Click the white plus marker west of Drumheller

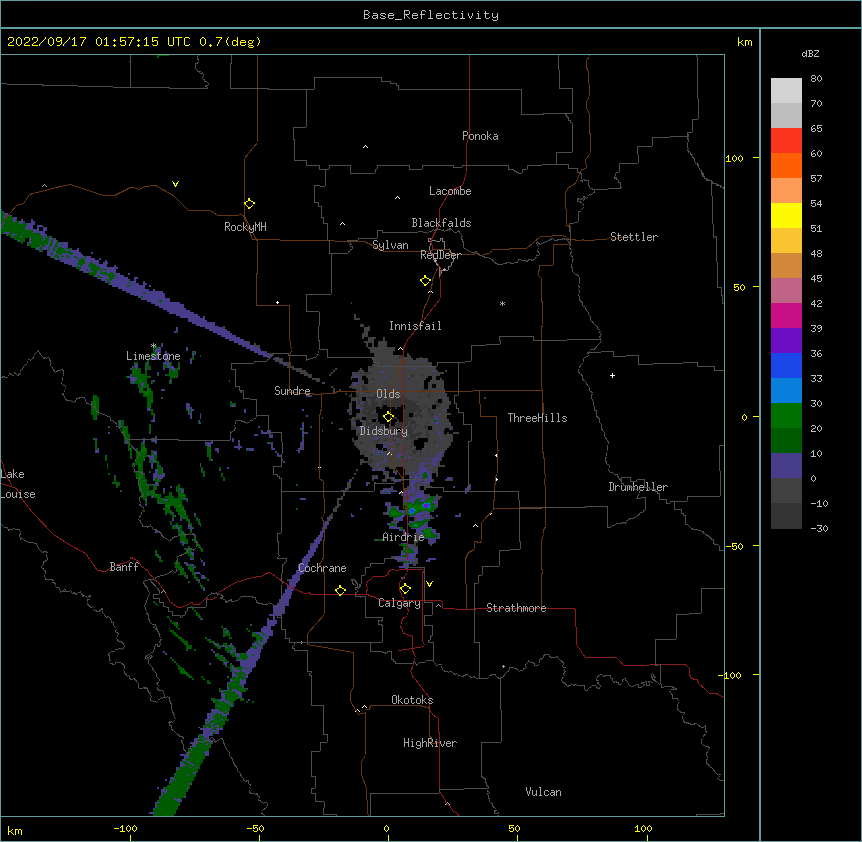coord(612,375)
